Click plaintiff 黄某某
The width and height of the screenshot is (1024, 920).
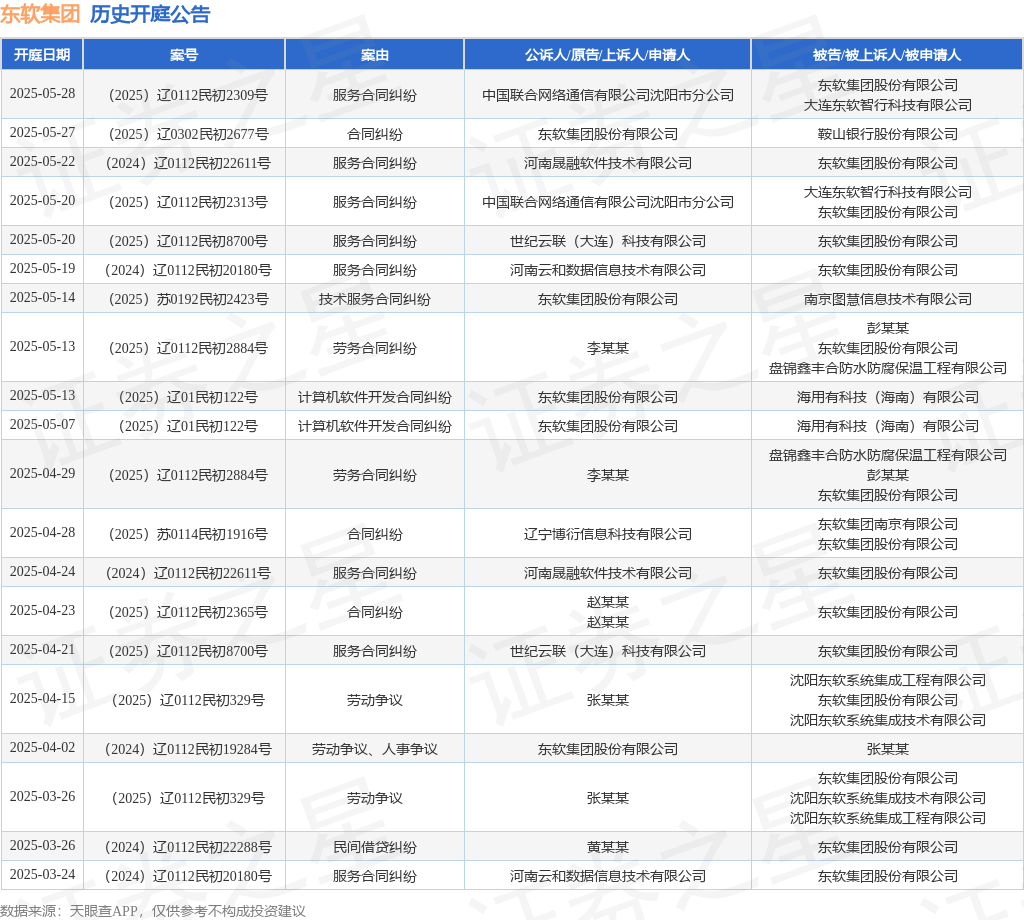click(607, 848)
